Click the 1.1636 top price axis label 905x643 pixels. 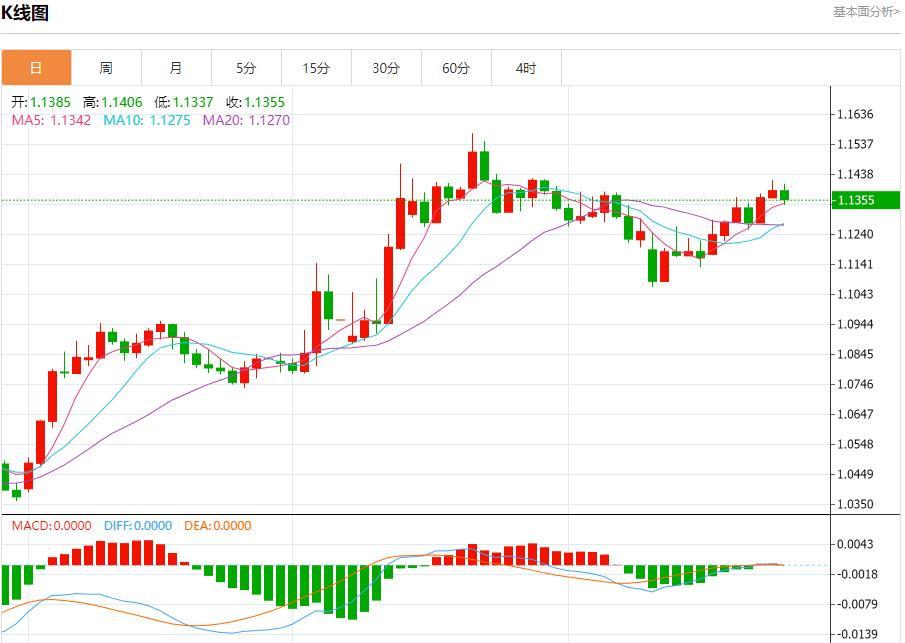pyautogui.click(x=856, y=115)
